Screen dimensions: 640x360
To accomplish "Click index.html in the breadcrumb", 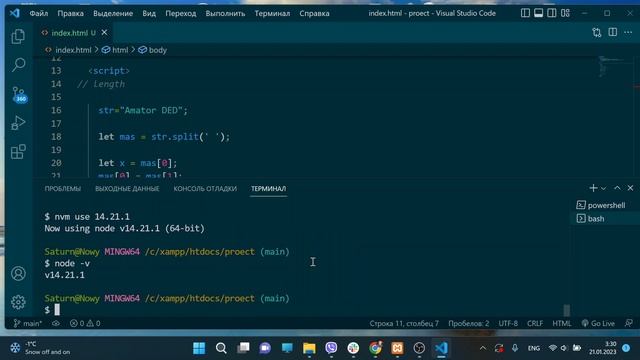I will (x=73, y=50).
